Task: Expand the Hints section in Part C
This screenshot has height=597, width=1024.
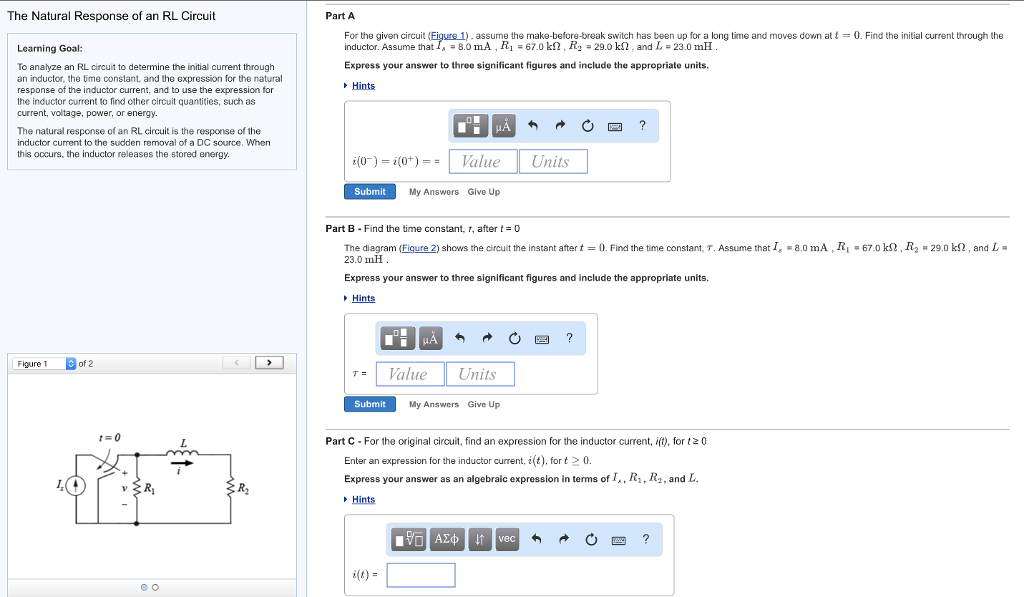Action: (361, 499)
